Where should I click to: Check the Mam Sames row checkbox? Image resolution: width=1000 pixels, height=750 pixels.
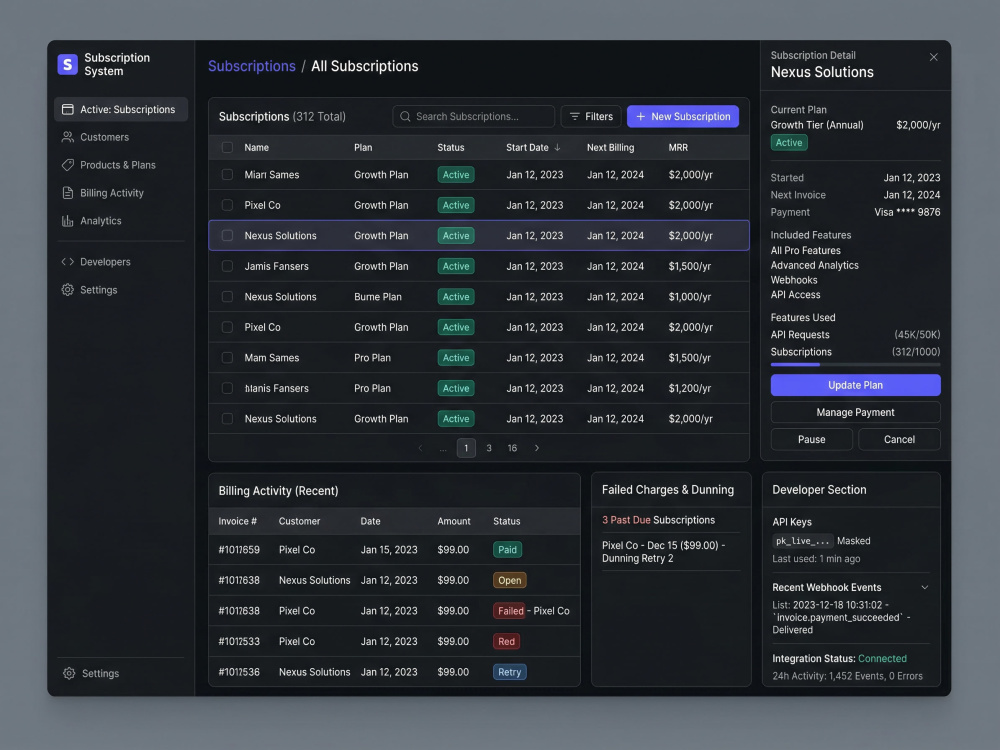click(x=227, y=358)
